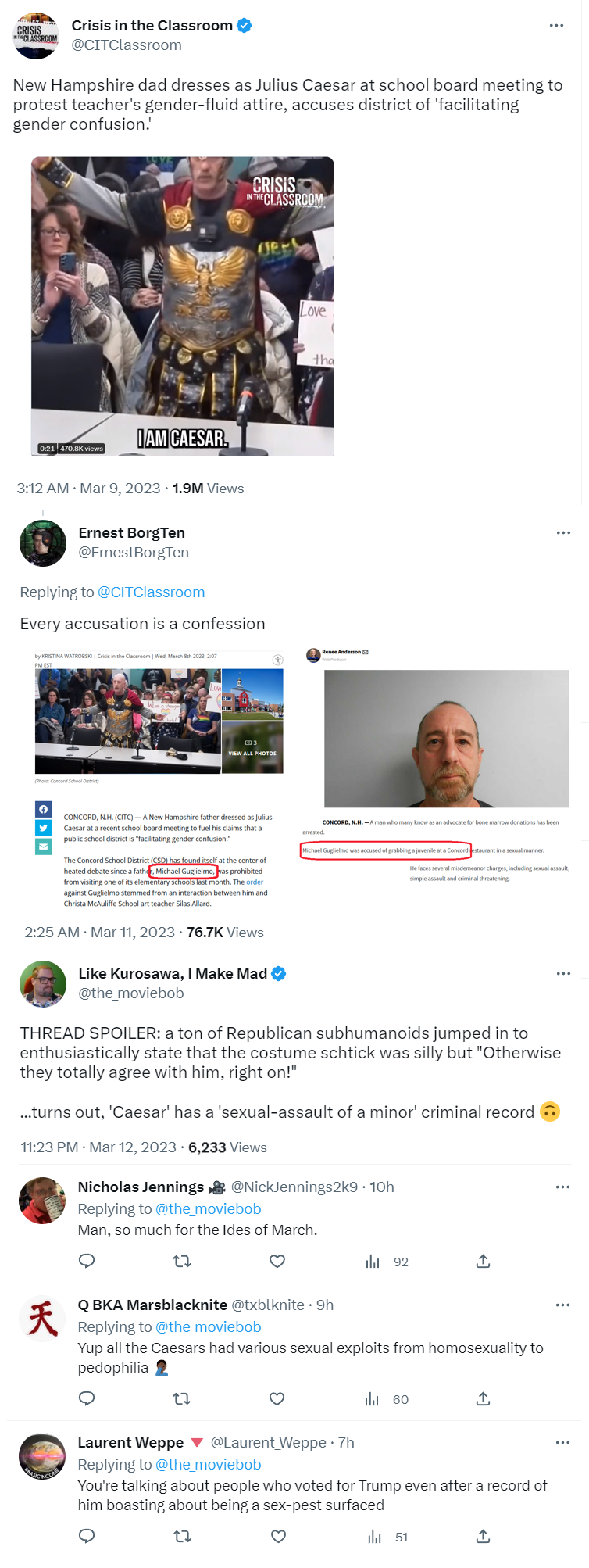
Task: Open @the_moviebob link in Nicholas Jennings' reply
Action: click(x=209, y=1208)
